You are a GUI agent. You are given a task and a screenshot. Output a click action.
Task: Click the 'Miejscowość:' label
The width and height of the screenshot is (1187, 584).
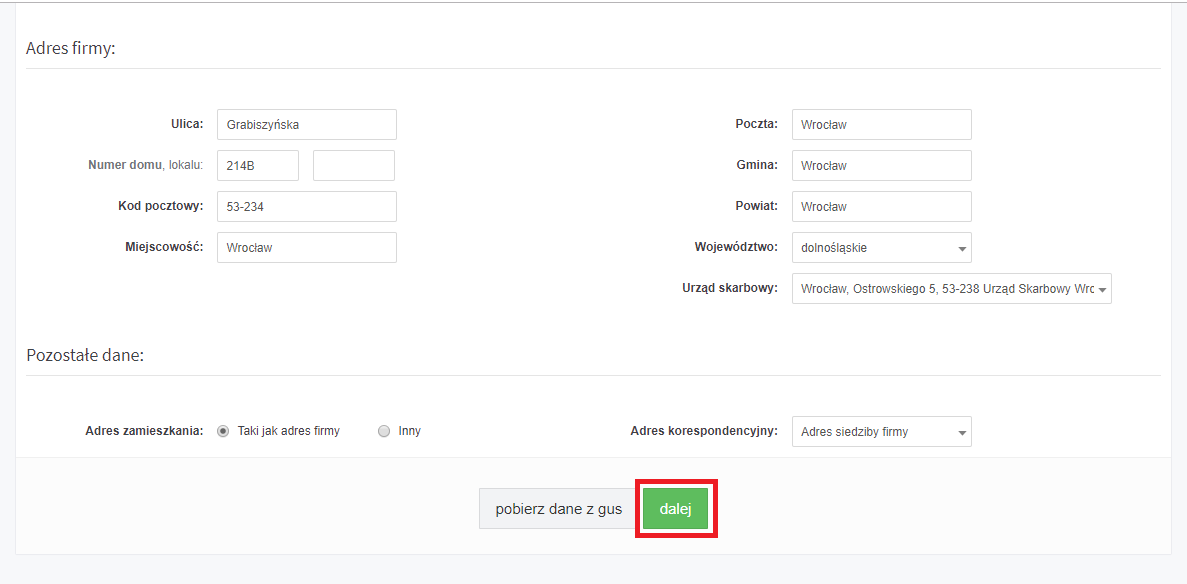(x=164, y=247)
